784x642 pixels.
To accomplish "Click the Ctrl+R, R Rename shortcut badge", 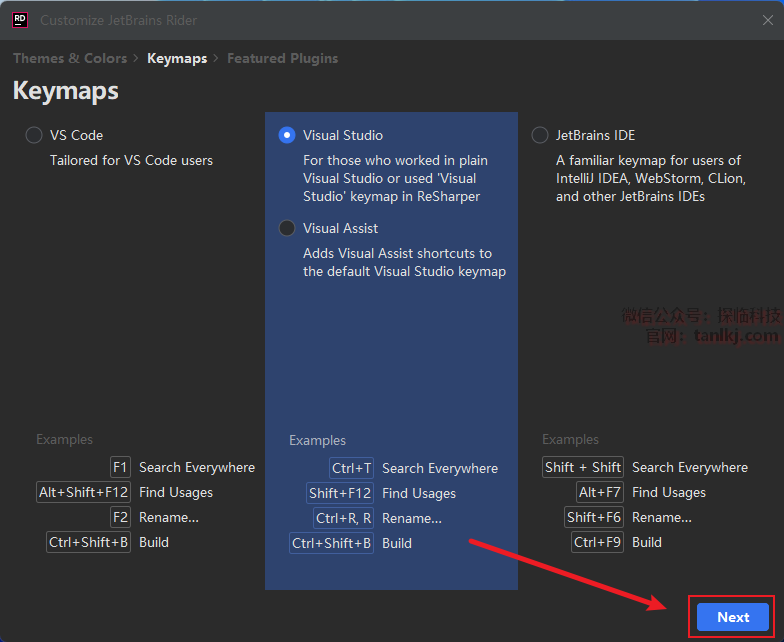I will pos(343,518).
